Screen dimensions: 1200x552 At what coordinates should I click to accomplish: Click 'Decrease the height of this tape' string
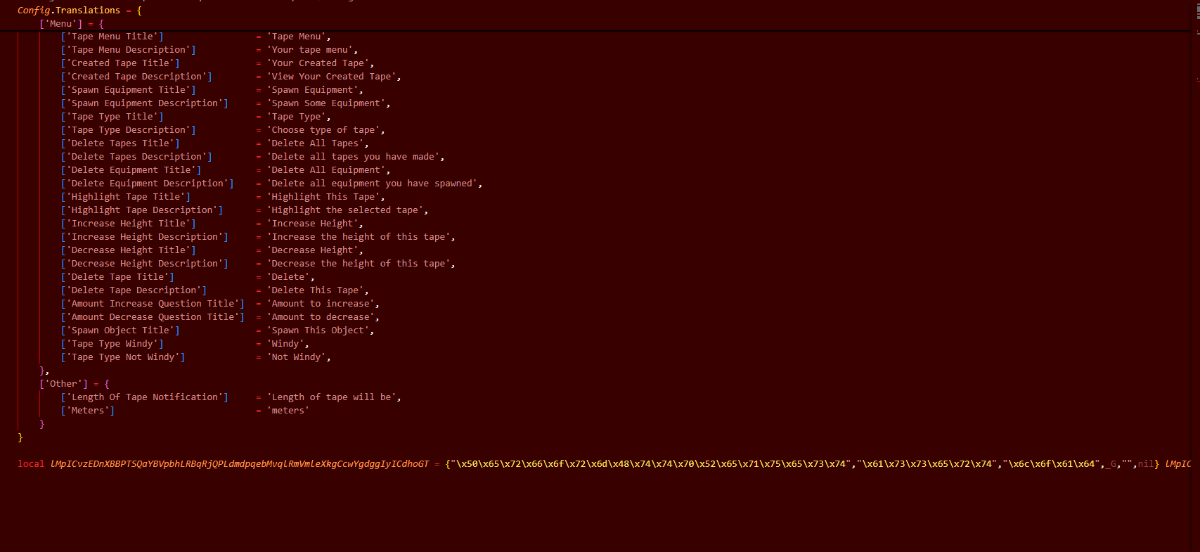pos(359,263)
